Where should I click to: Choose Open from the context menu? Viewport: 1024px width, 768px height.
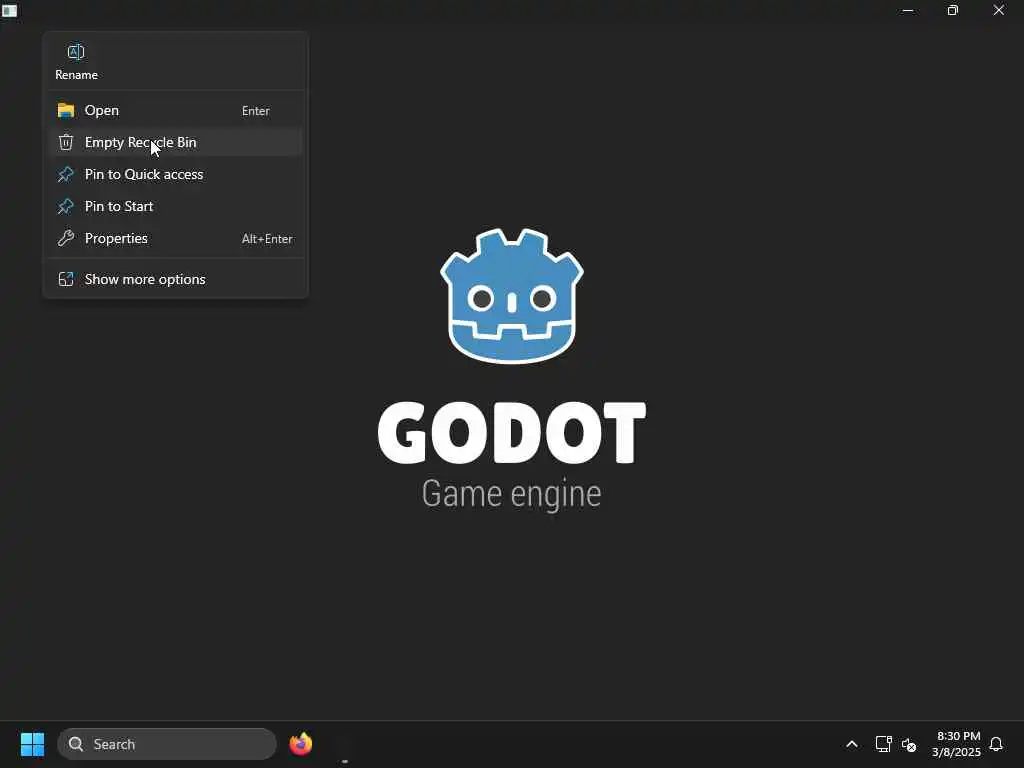(x=175, y=110)
